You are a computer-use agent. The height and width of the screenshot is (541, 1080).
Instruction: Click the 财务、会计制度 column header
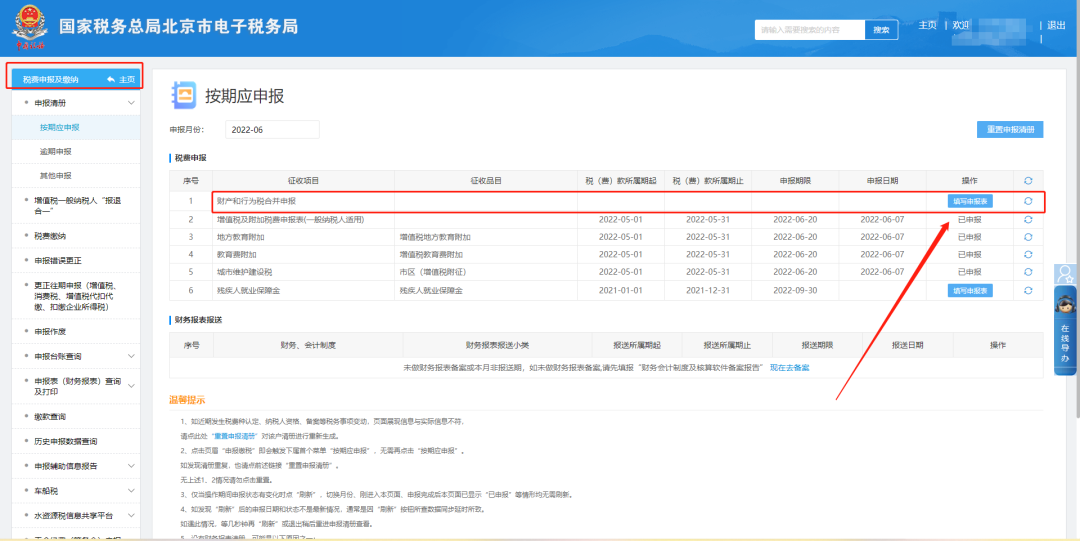(x=308, y=345)
